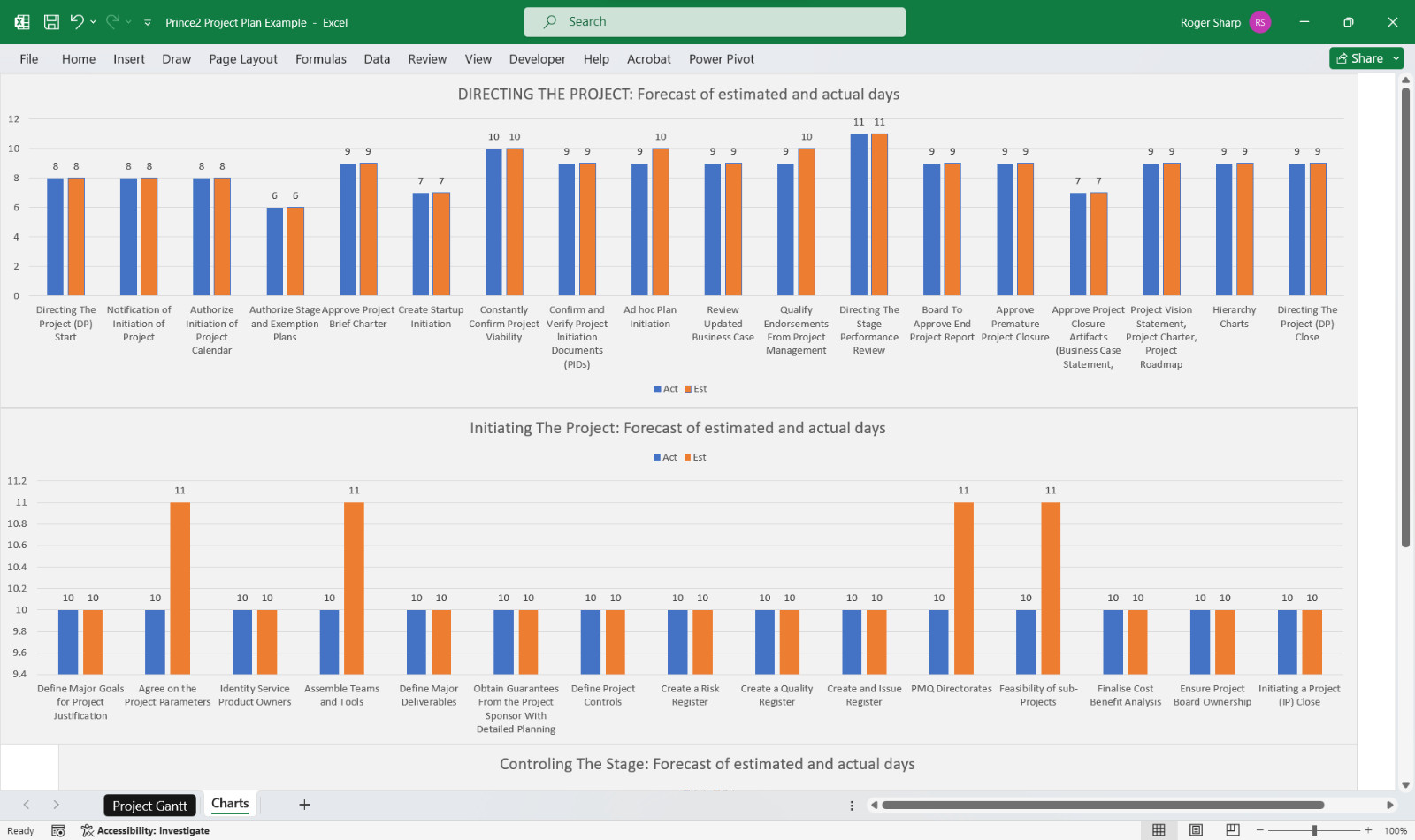1415x840 pixels.
Task: Click the macro recording icon in status bar
Action: pyautogui.click(x=58, y=830)
